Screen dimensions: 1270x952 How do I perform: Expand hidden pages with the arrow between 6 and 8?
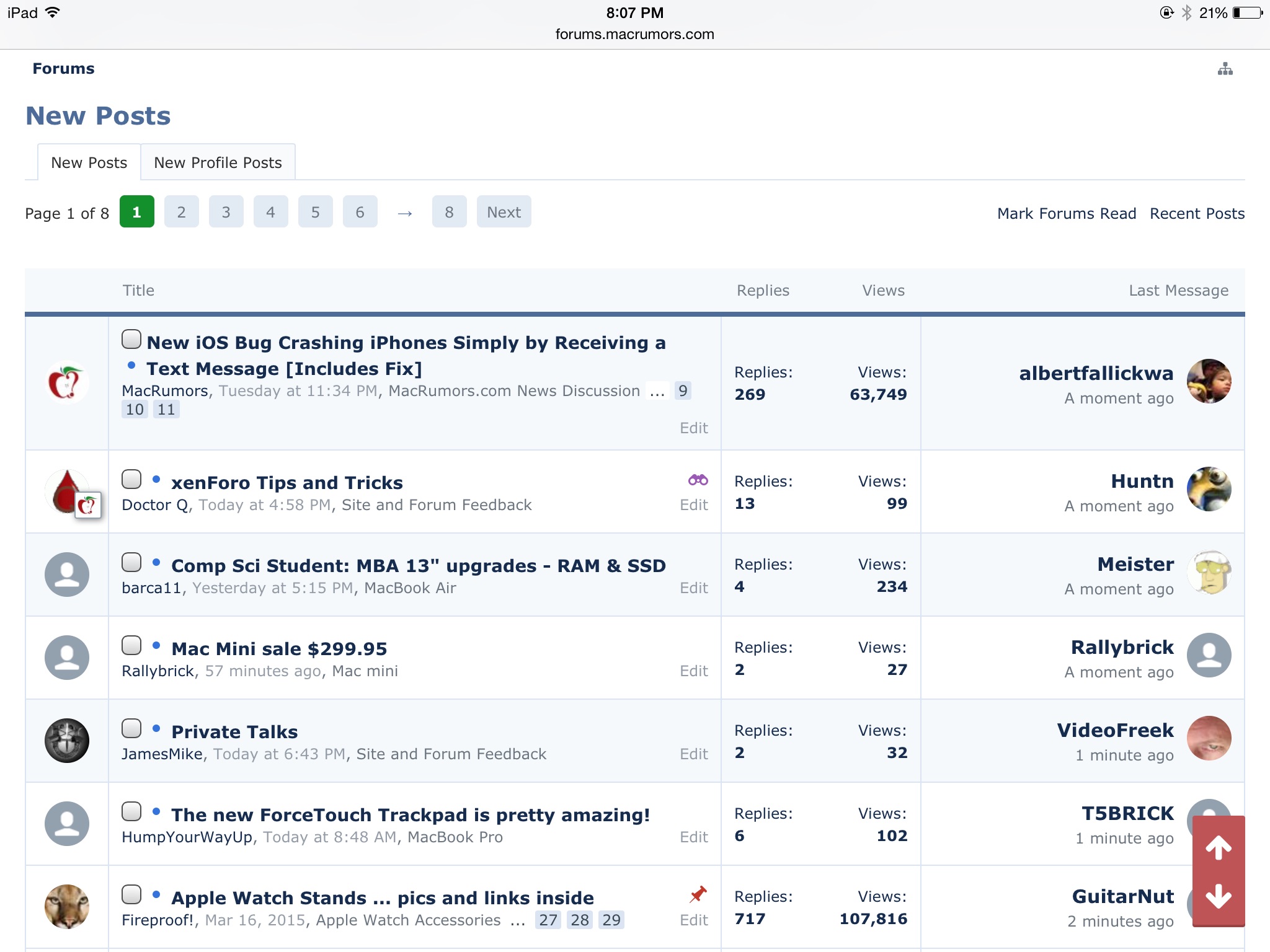tap(405, 213)
